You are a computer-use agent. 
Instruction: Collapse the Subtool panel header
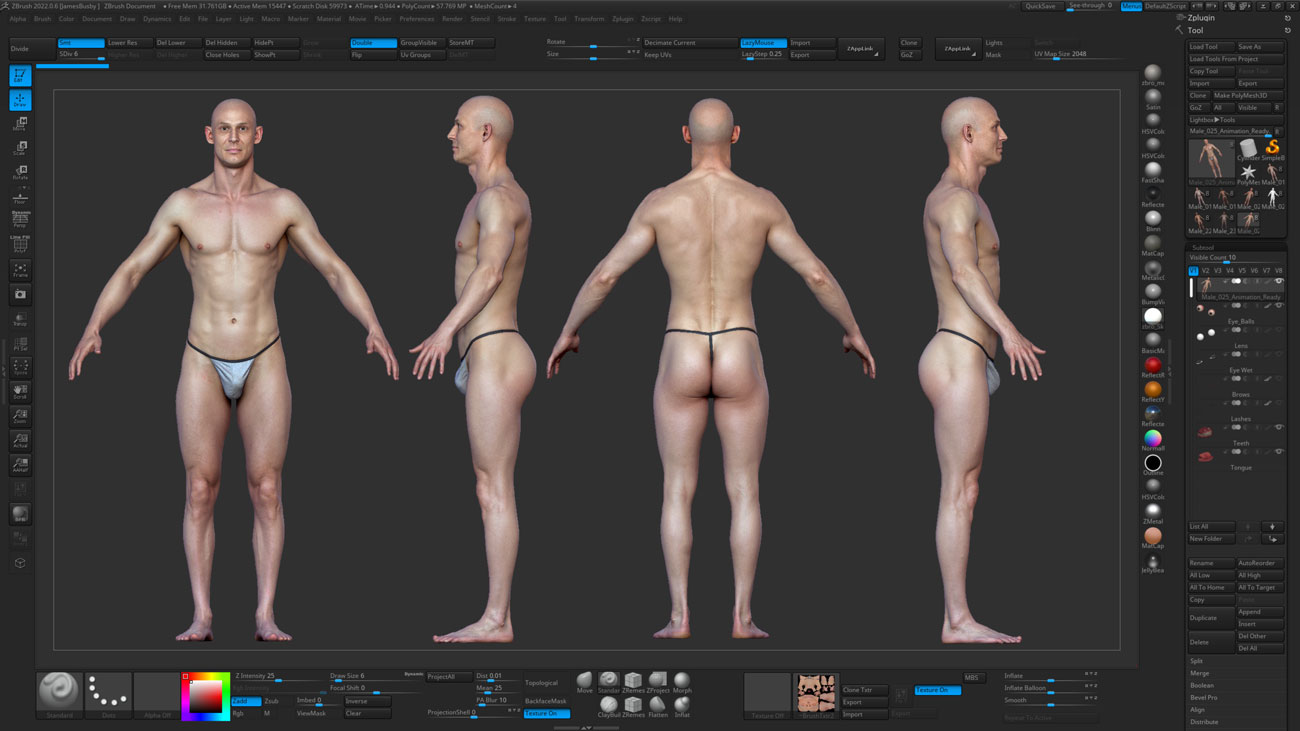(x=1203, y=245)
